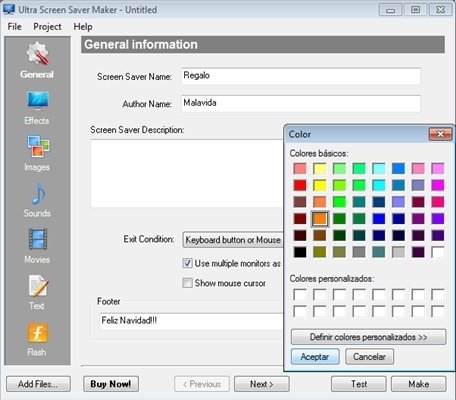Pick the cyan color swatch
This screenshot has width=456, height=400.
[x=379, y=185]
